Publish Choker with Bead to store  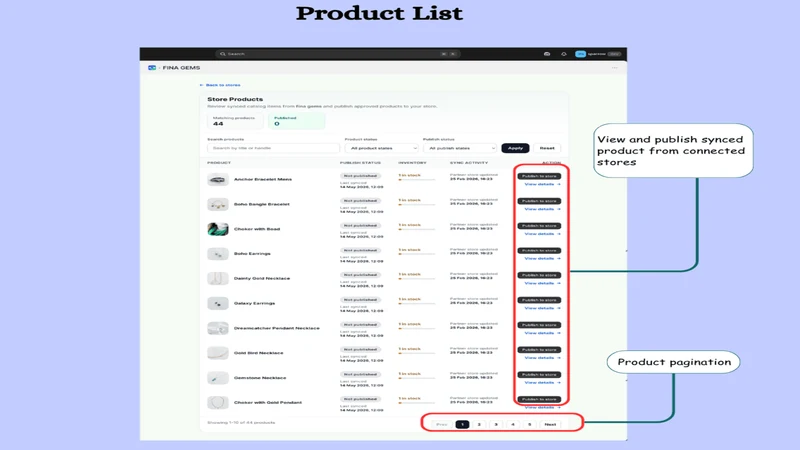coord(539,226)
